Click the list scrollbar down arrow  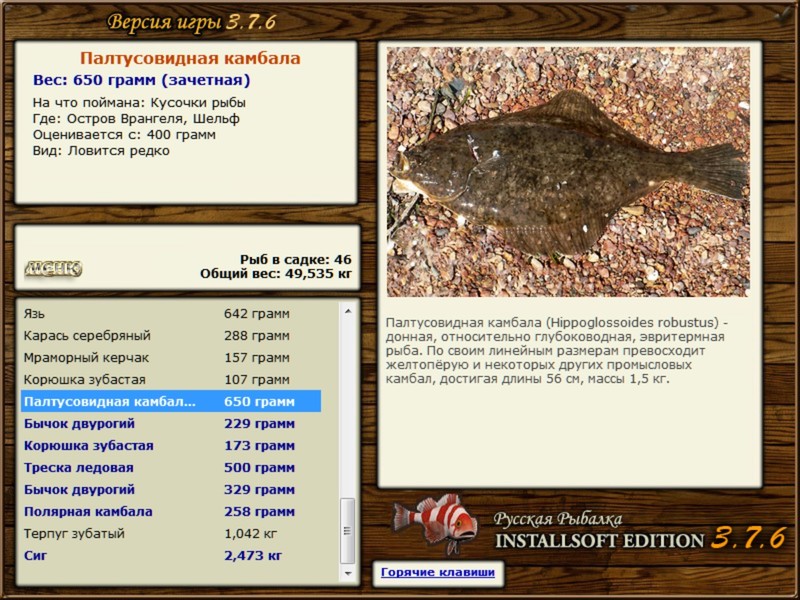(x=348, y=573)
